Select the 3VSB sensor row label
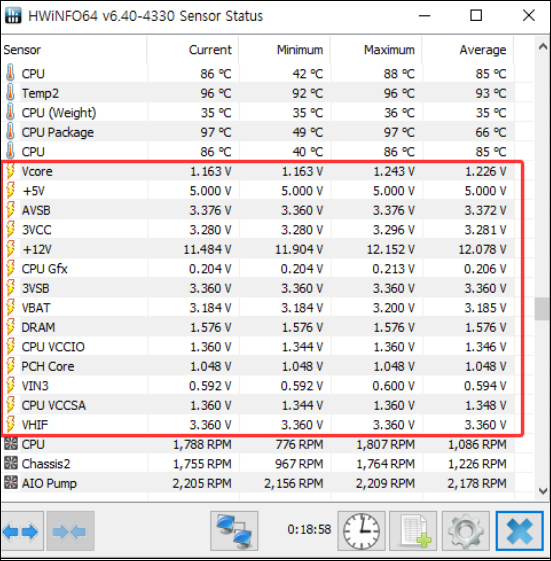Screen dimensions: 551x561 click(35, 288)
